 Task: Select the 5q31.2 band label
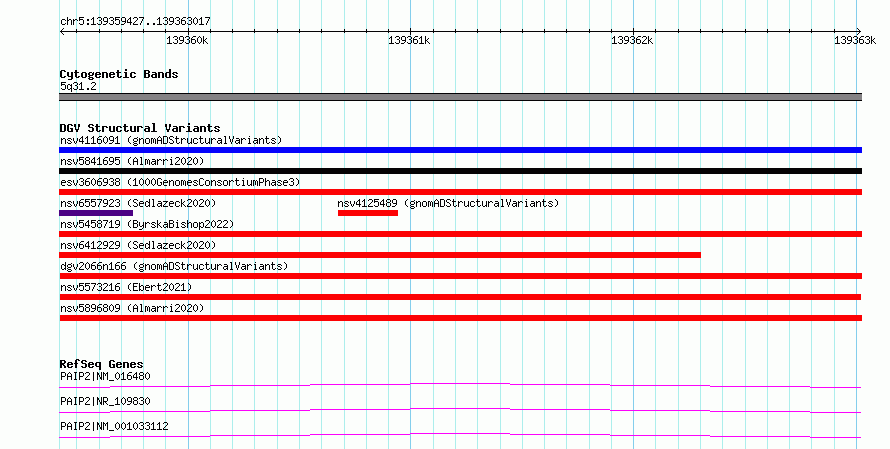(x=78, y=86)
